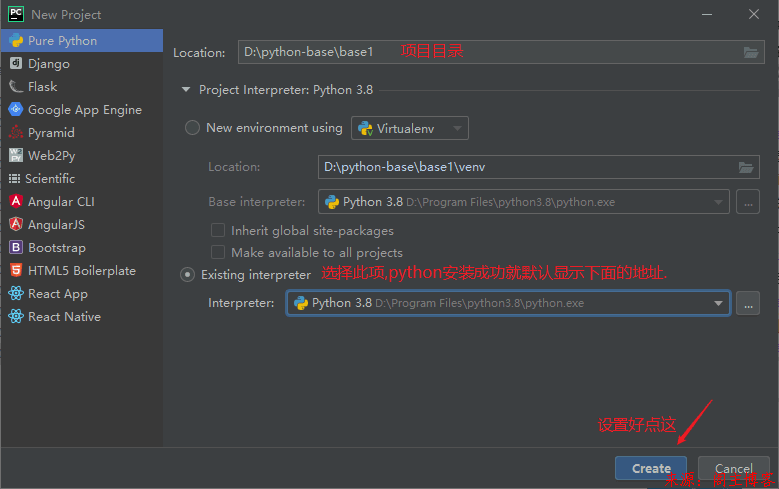779x489 pixels.
Task: Click the AngularJS shield icon
Action: pos(16,224)
